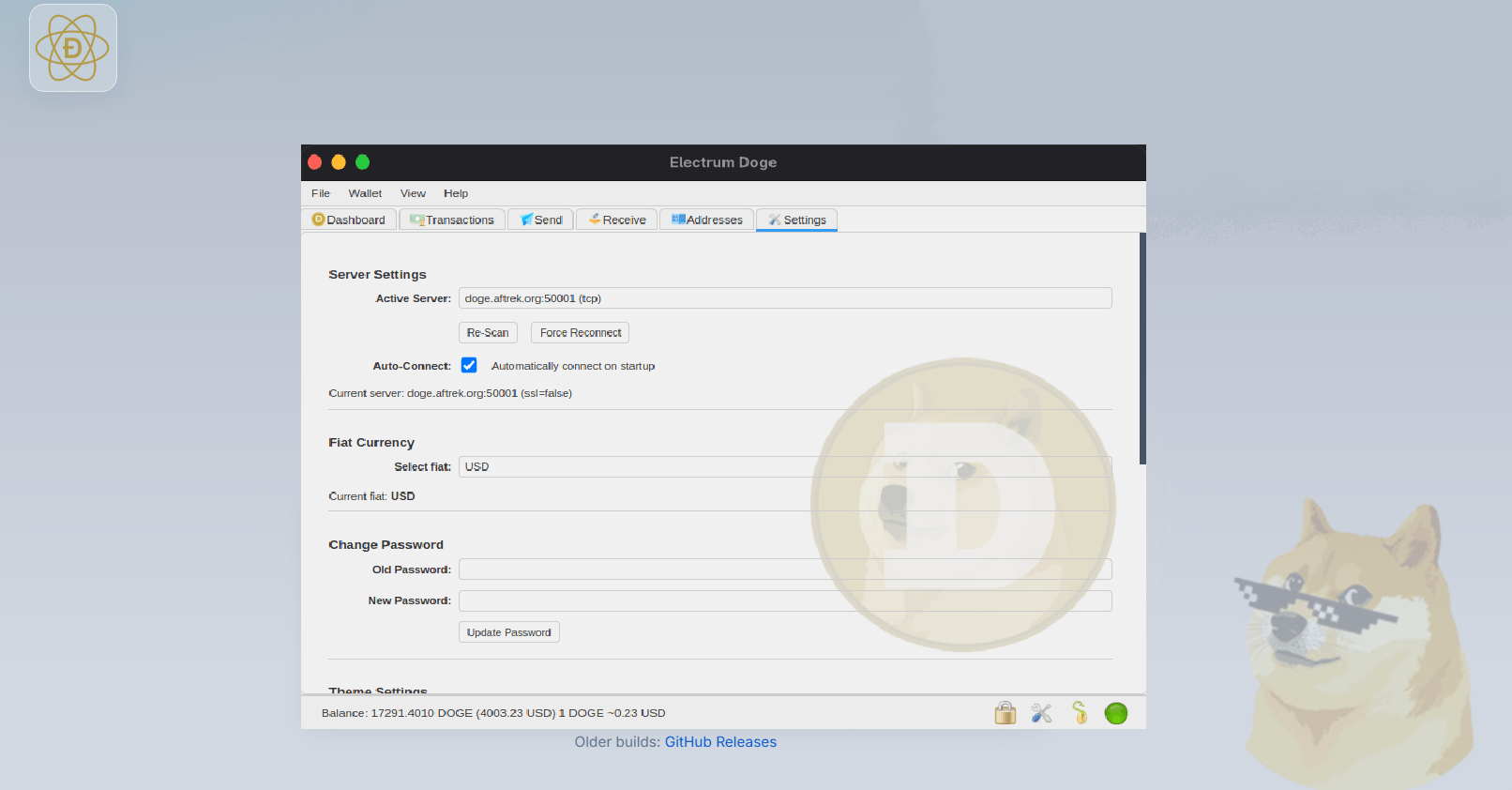Click the seed icon in status bar
The height and width of the screenshot is (790, 1512).
coord(1080,713)
